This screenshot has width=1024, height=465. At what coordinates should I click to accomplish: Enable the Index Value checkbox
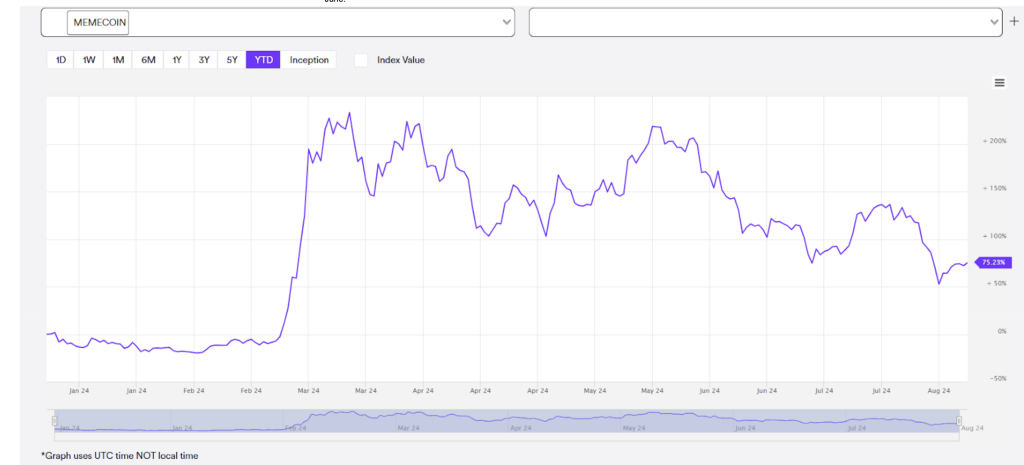[361, 60]
